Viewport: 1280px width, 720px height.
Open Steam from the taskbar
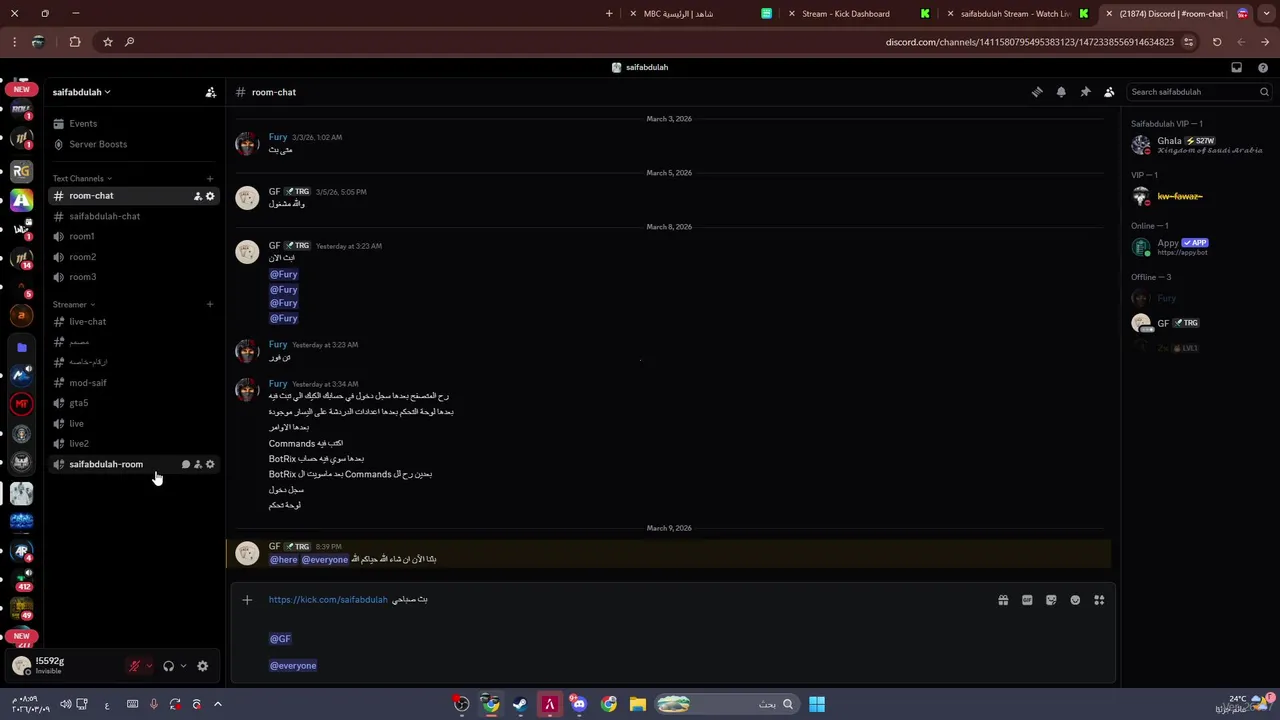pos(520,704)
